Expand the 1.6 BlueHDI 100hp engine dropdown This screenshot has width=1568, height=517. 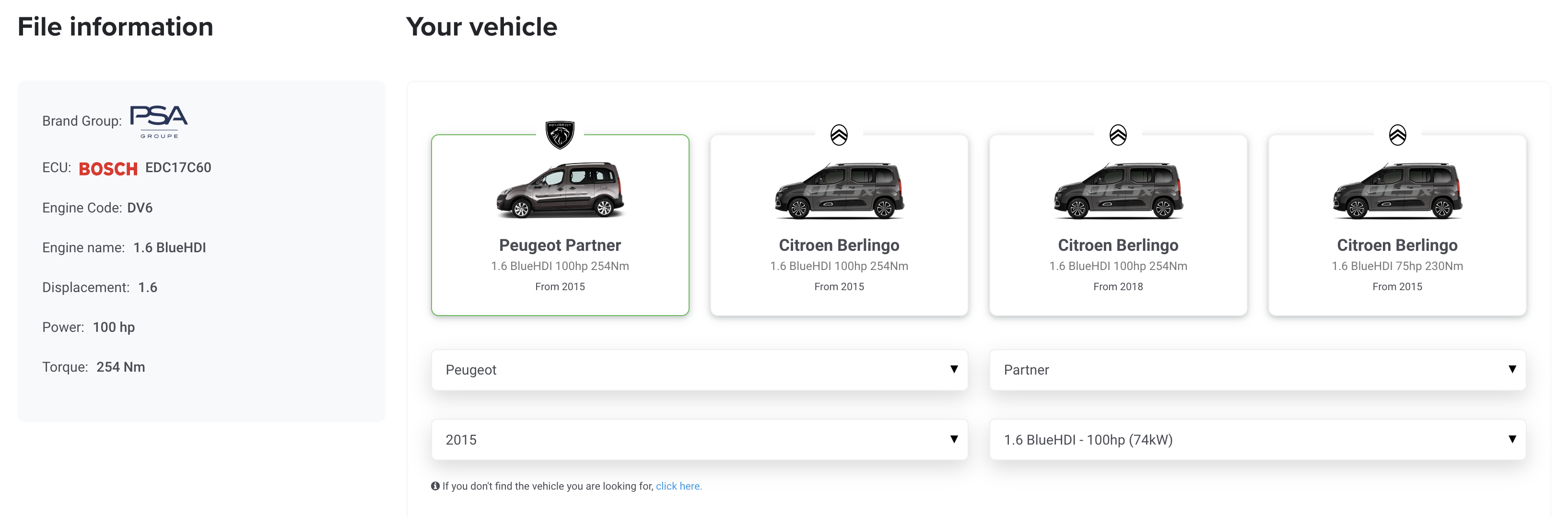tap(1258, 440)
